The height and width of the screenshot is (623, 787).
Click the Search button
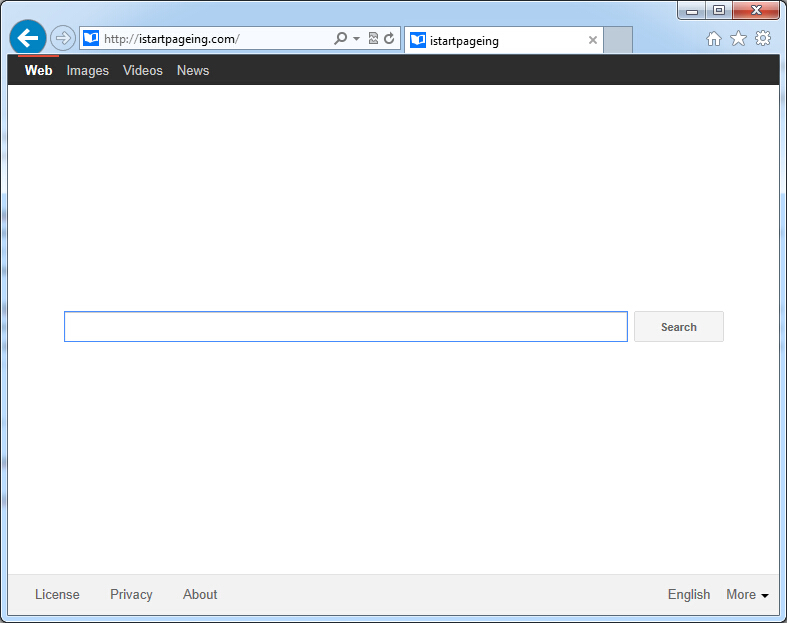679,327
